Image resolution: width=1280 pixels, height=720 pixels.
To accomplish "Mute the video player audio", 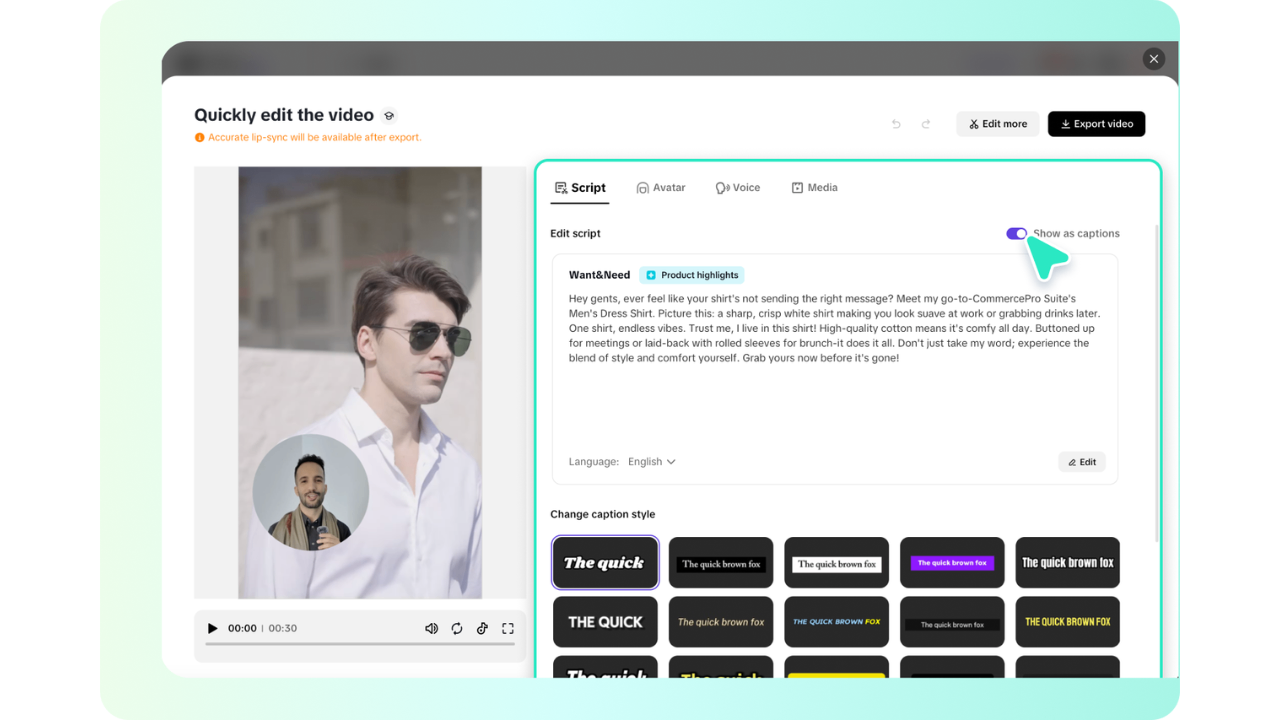I will 431,628.
